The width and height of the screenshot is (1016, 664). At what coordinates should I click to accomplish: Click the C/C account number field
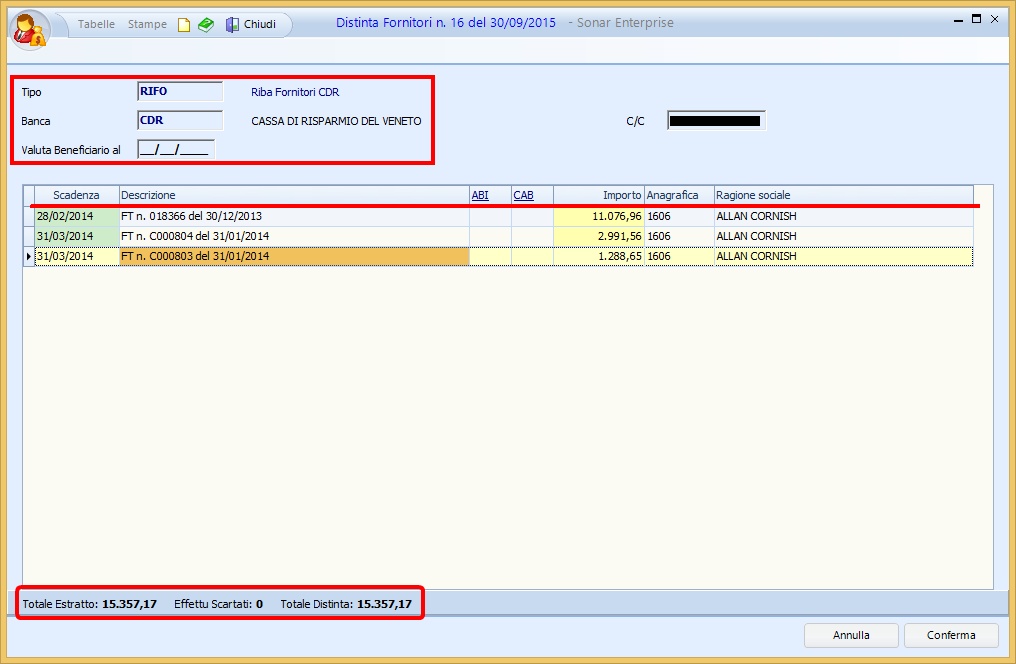715,121
